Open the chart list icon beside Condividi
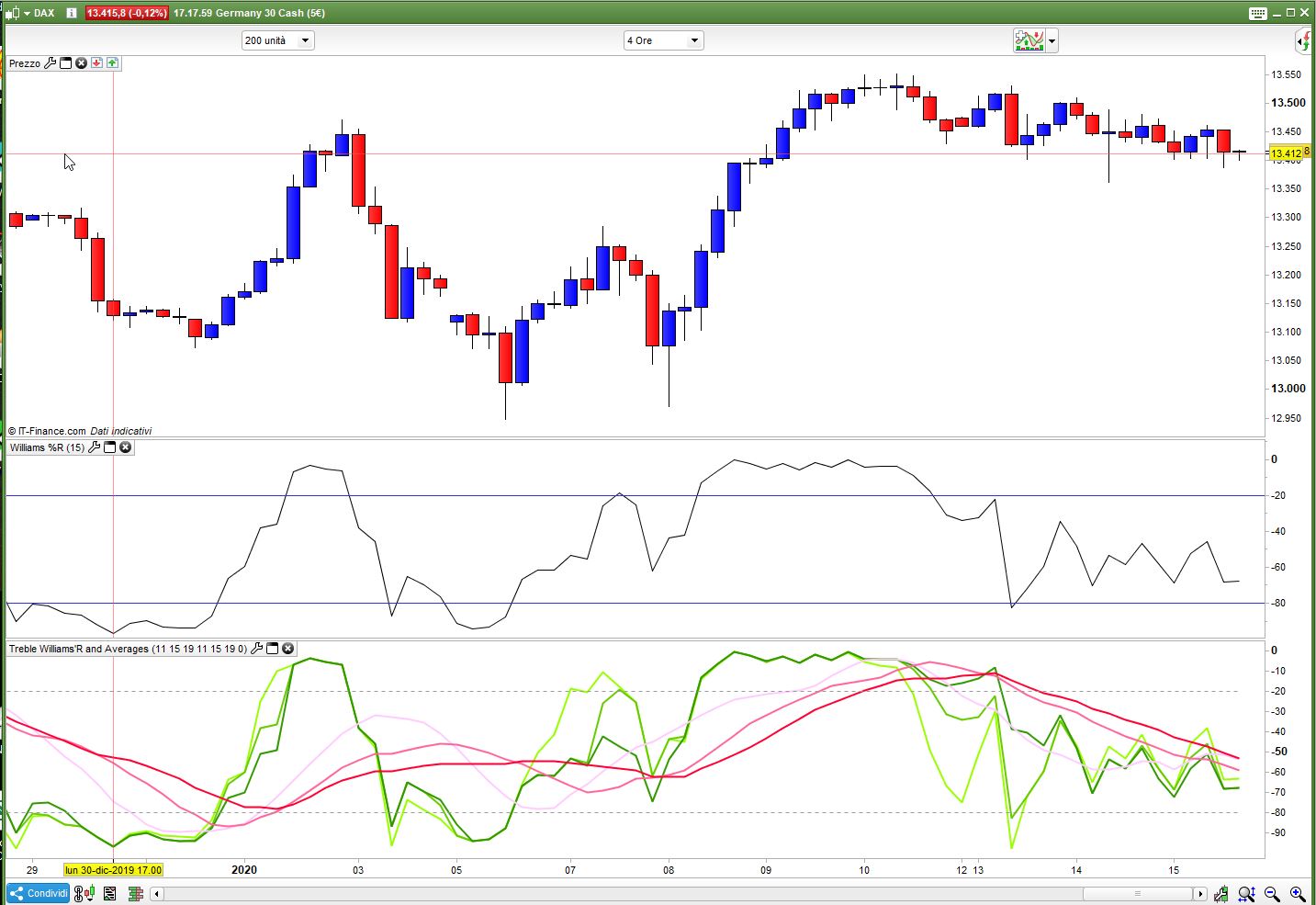Screen dimensions: 1316x905 pyautogui.click(x=110, y=893)
